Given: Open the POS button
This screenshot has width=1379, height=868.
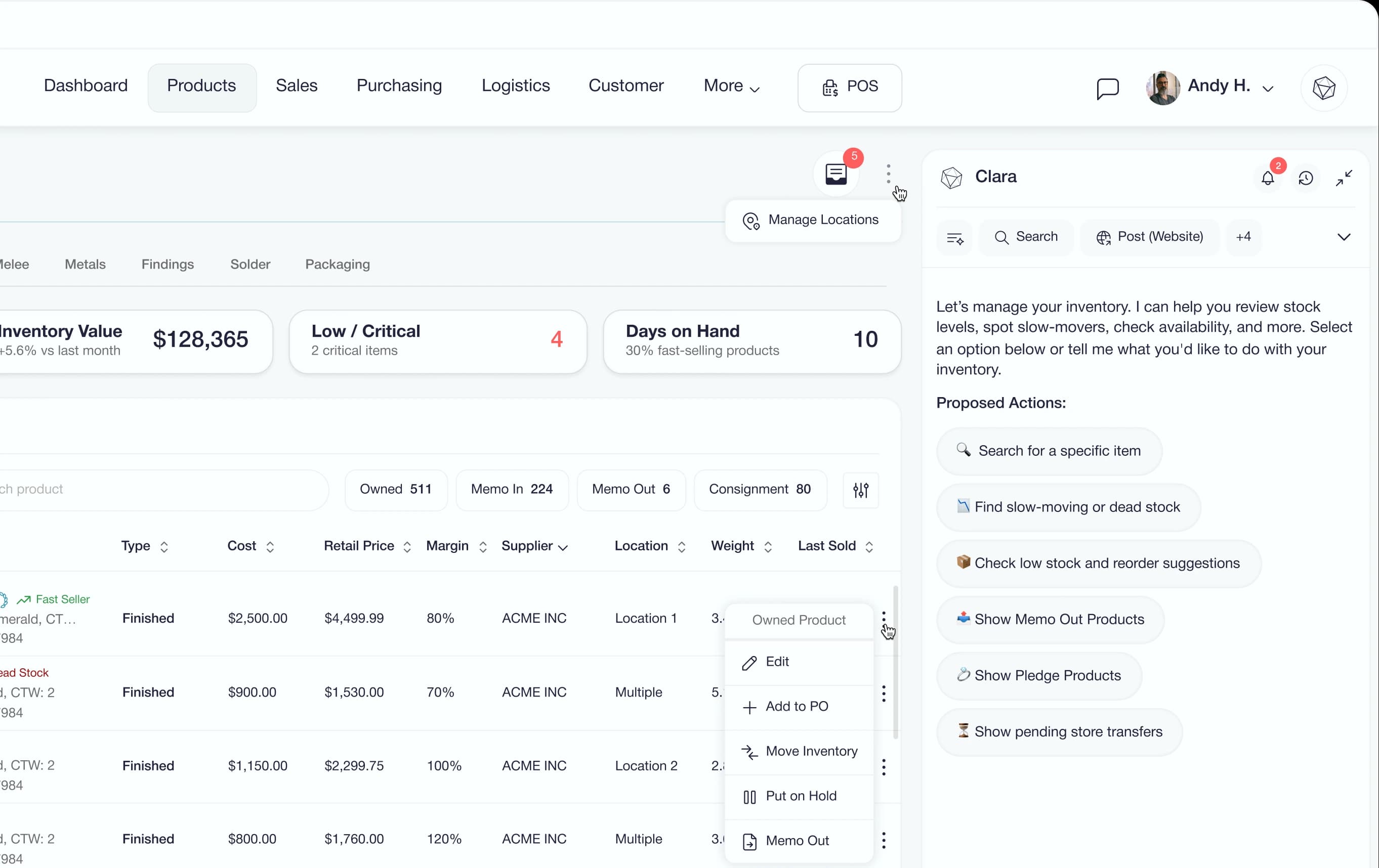Looking at the screenshot, I should [849, 88].
